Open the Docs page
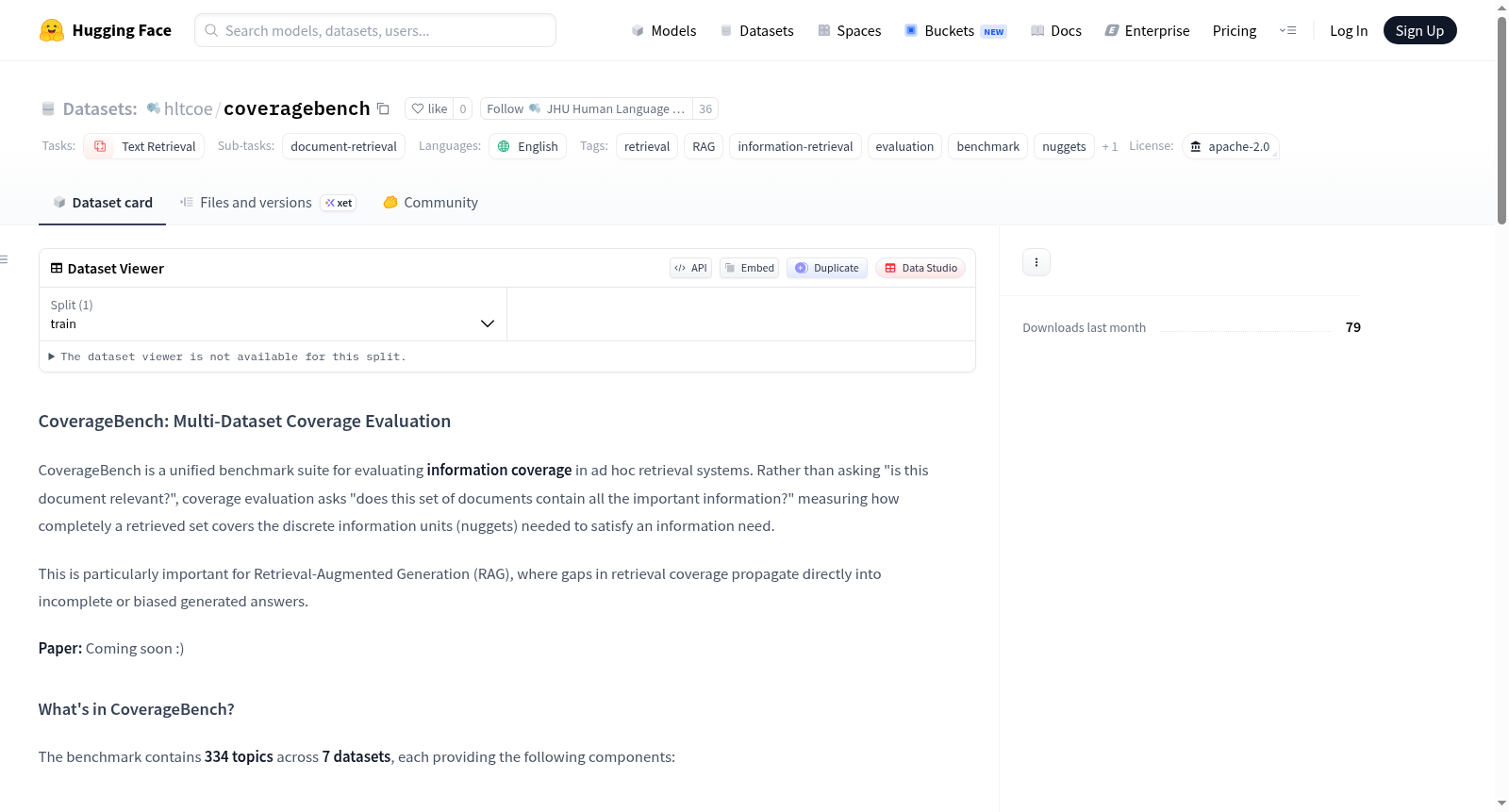This screenshot has width=1509, height=812. click(x=1056, y=30)
